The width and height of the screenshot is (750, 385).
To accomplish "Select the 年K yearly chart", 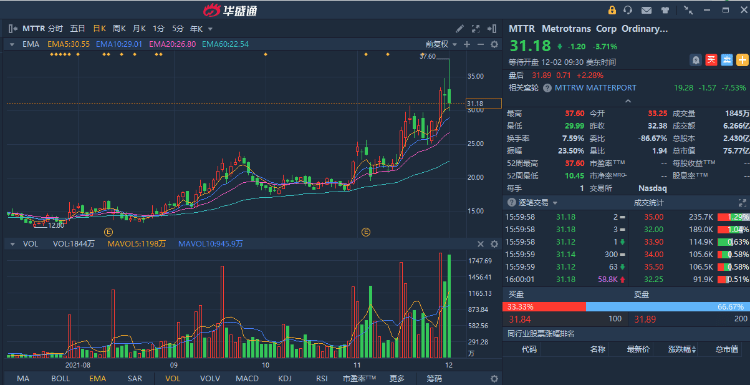I will [197, 29].
